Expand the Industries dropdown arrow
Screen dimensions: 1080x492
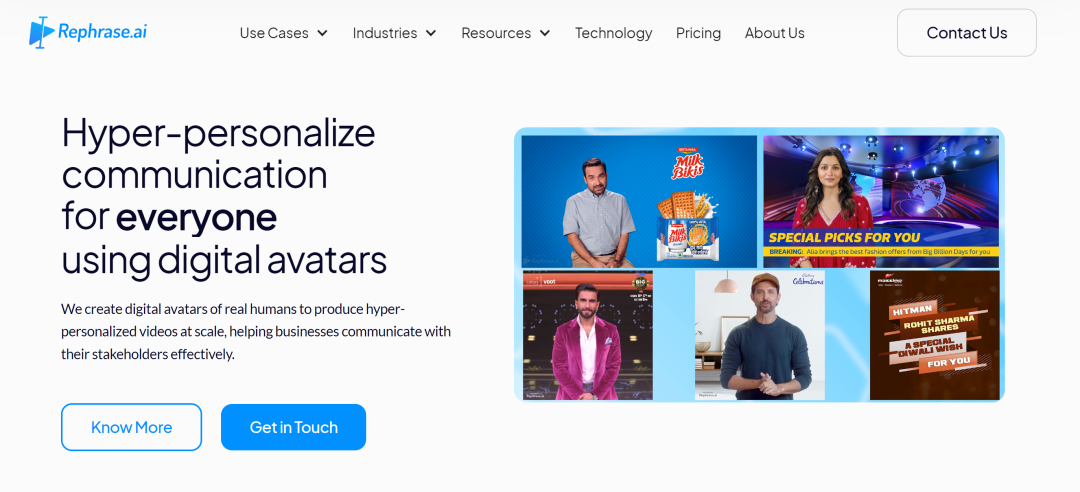(x=431, y=33)
